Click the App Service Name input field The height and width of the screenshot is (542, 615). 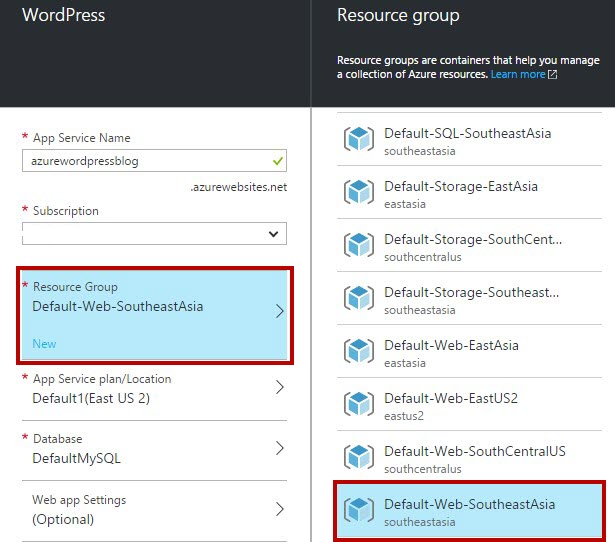coord(155,160)
